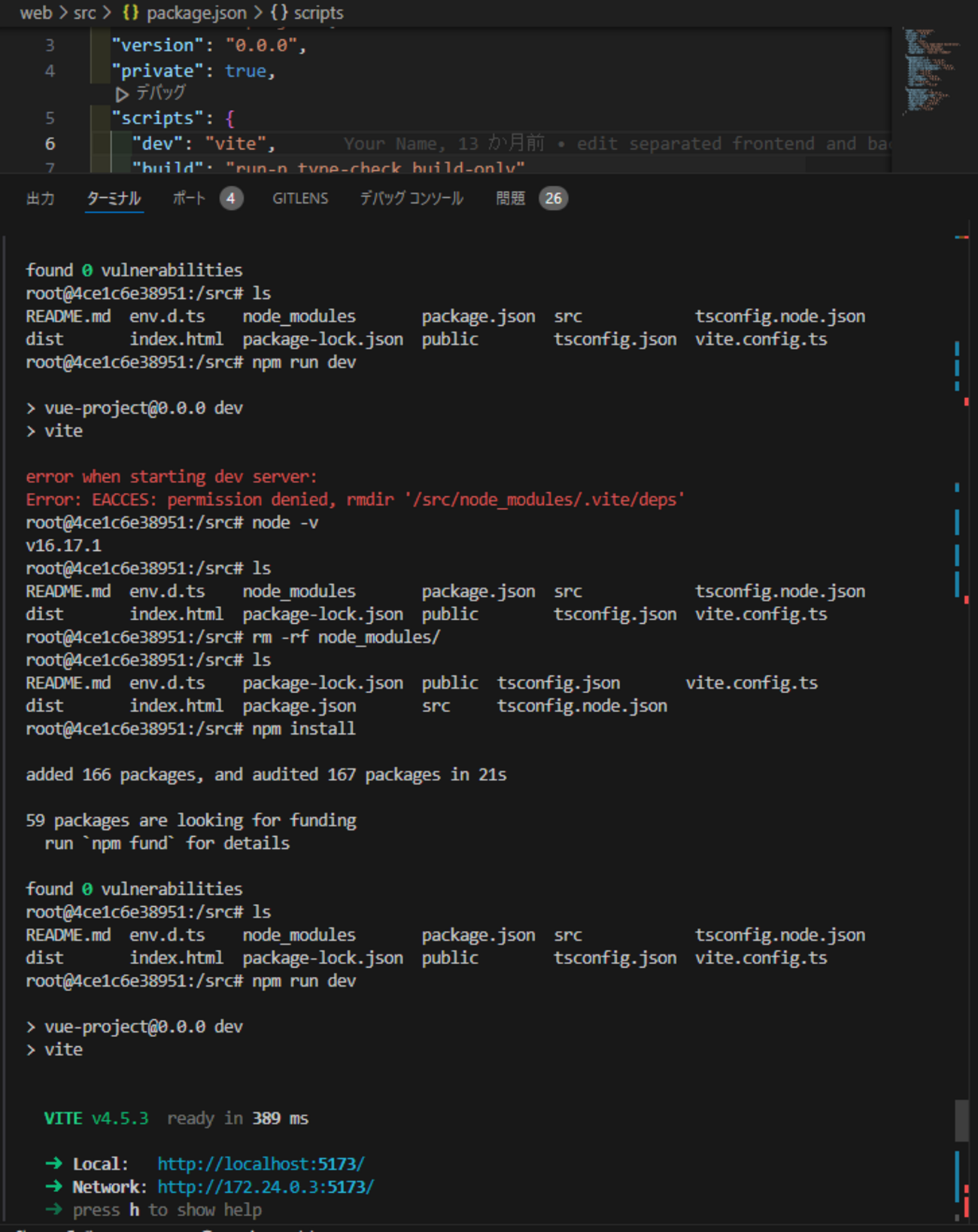Open the ポート panel tab
The width and height of the screenshot is (978, 1232).
(x=189, y=199)
